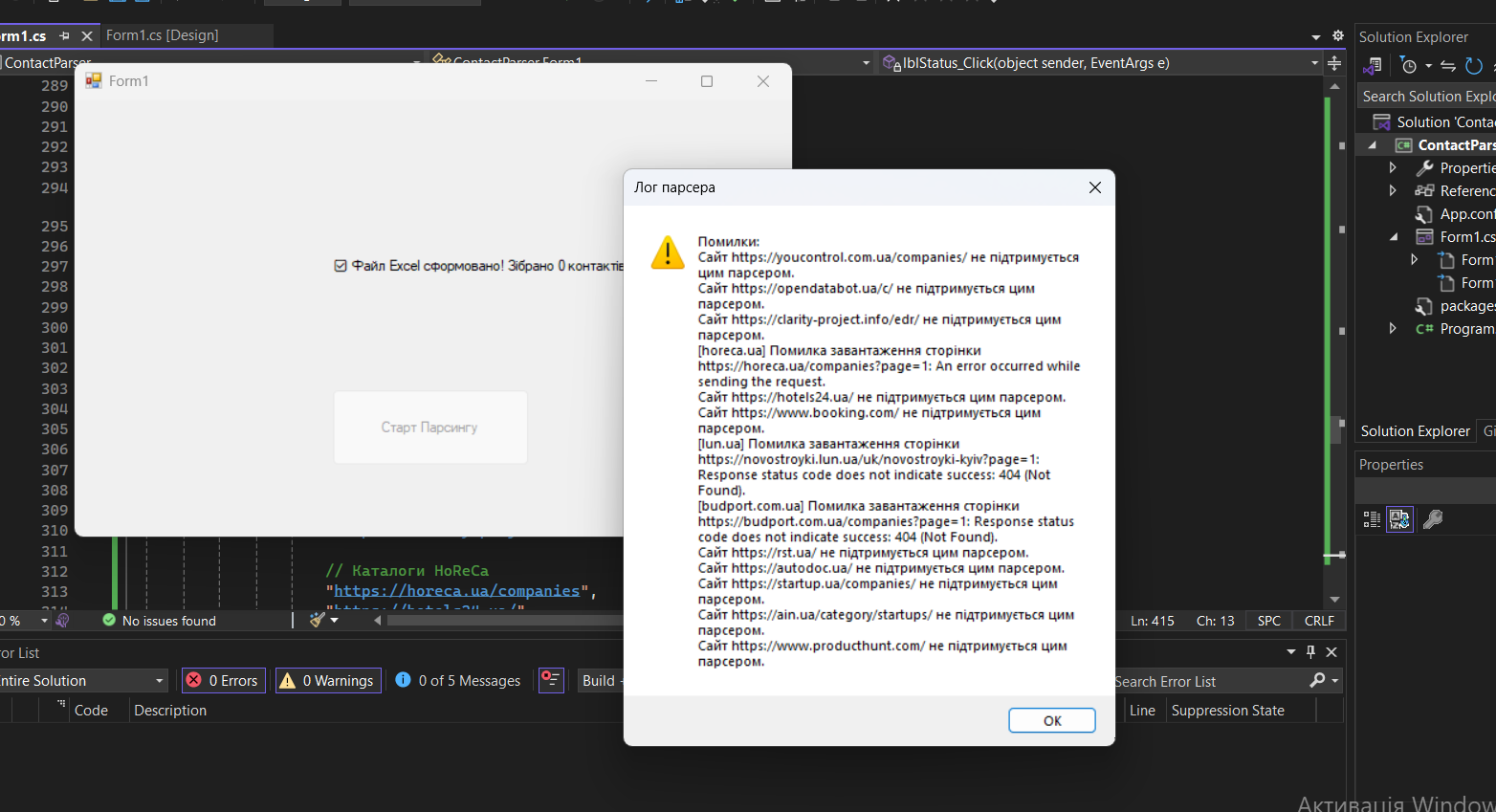1496x812 pixels.
Task: Click the horizontal scrollbar left arrow in editor
Action: (378, 621)
